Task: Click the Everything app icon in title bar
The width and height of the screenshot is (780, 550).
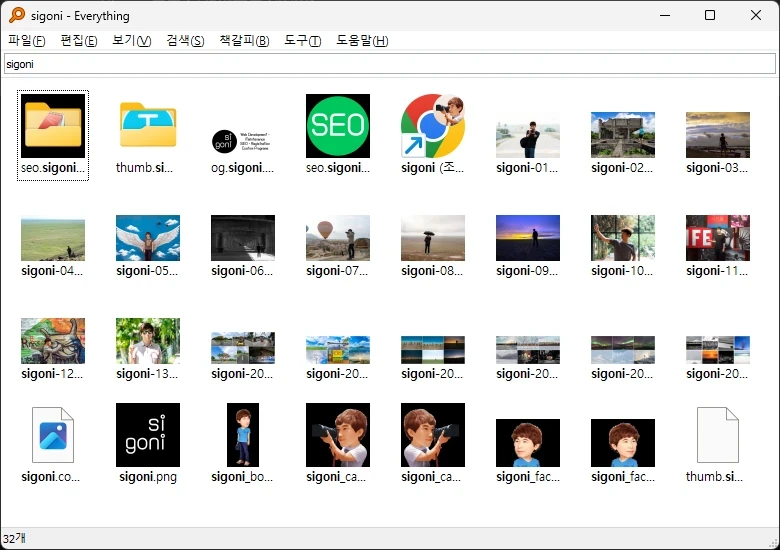Action: click(17, 16)
